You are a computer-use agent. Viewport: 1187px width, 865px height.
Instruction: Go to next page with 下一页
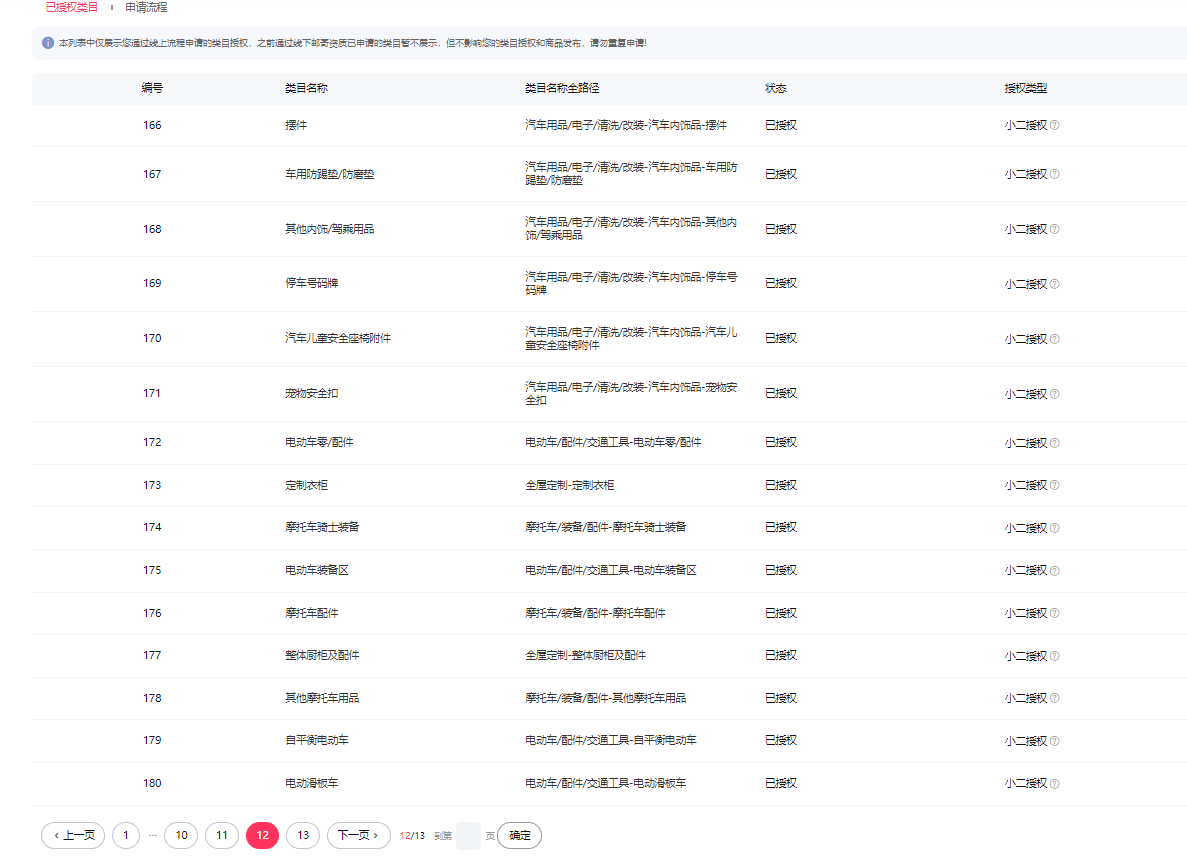358,835
